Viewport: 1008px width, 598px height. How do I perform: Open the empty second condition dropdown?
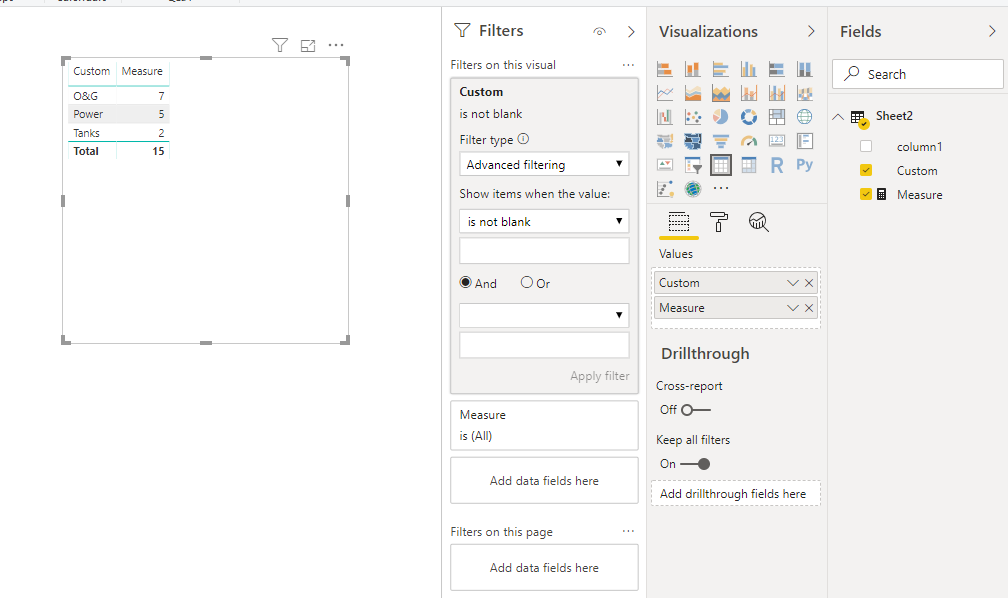[544, 315]
